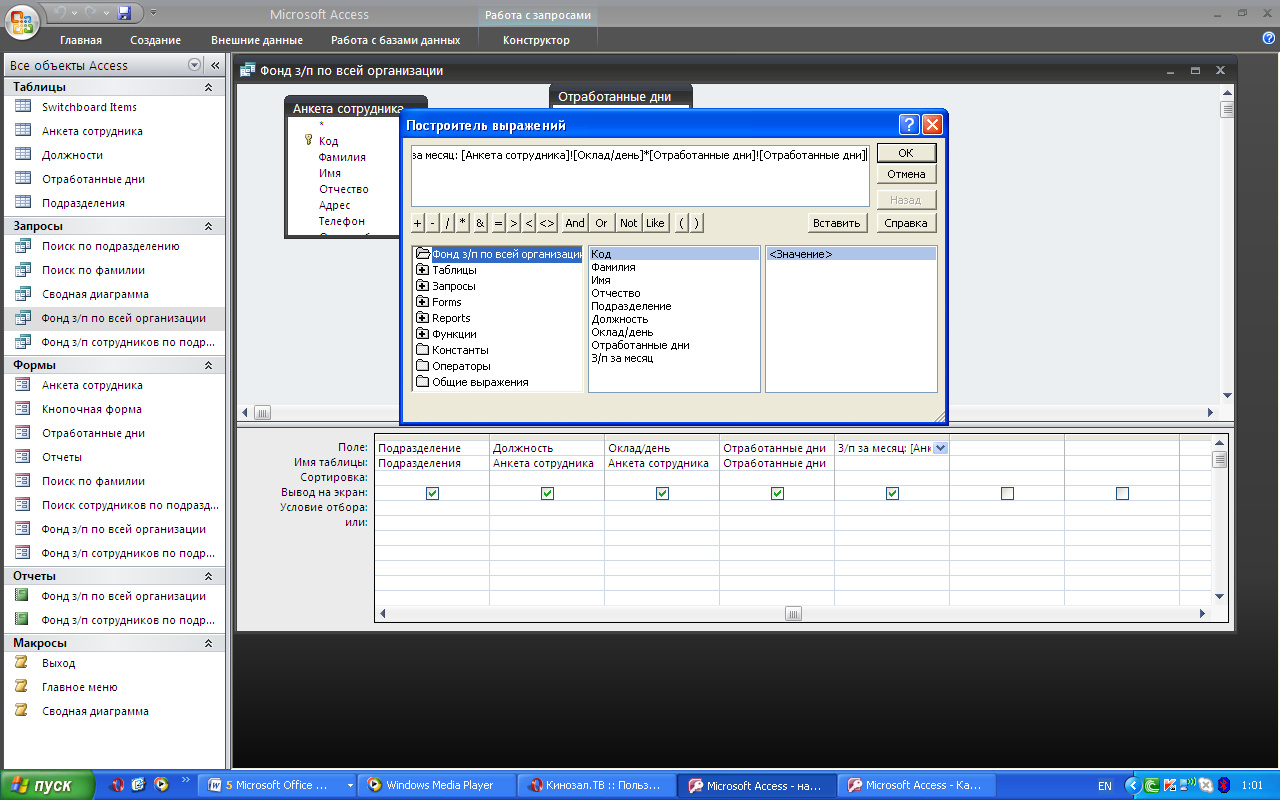The image size is (1280, 800).
Task: Collapse the Таблицы navigation group
Action: [x=208, y=87]
